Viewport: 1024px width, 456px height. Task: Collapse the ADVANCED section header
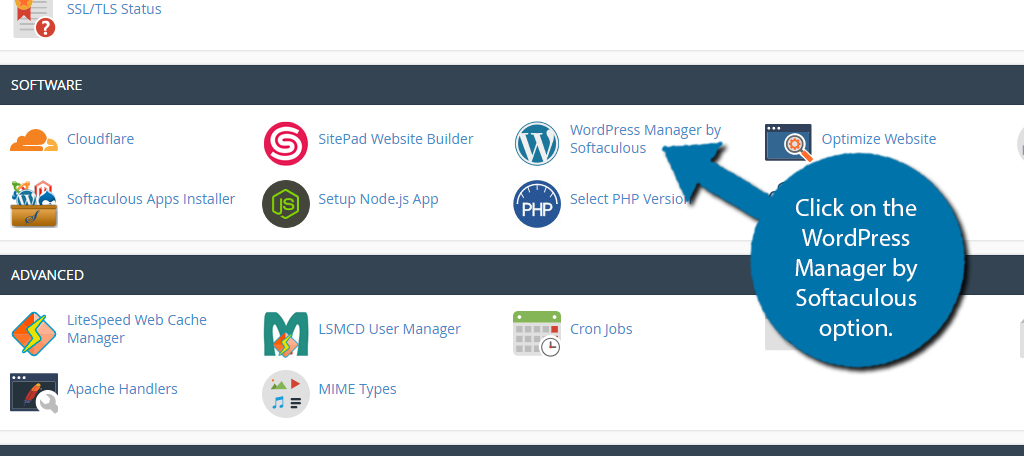tap(512, 275)
